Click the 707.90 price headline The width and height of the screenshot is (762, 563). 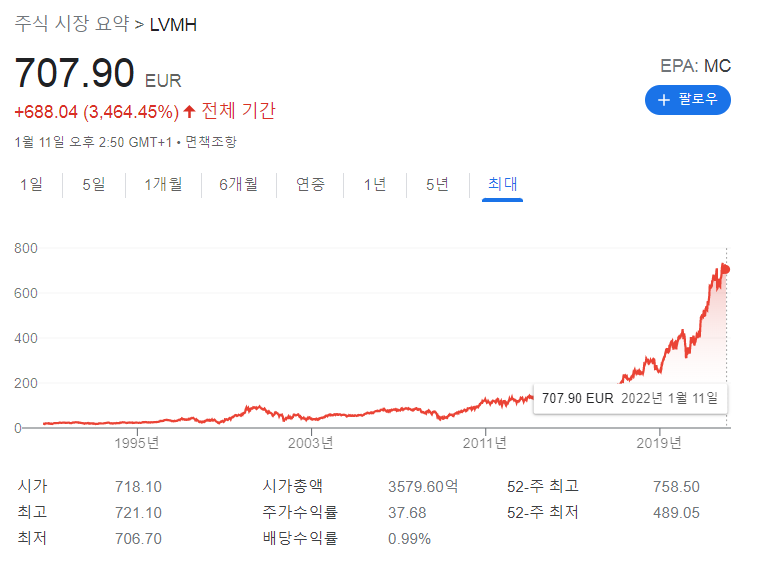(x=74, y=73)
